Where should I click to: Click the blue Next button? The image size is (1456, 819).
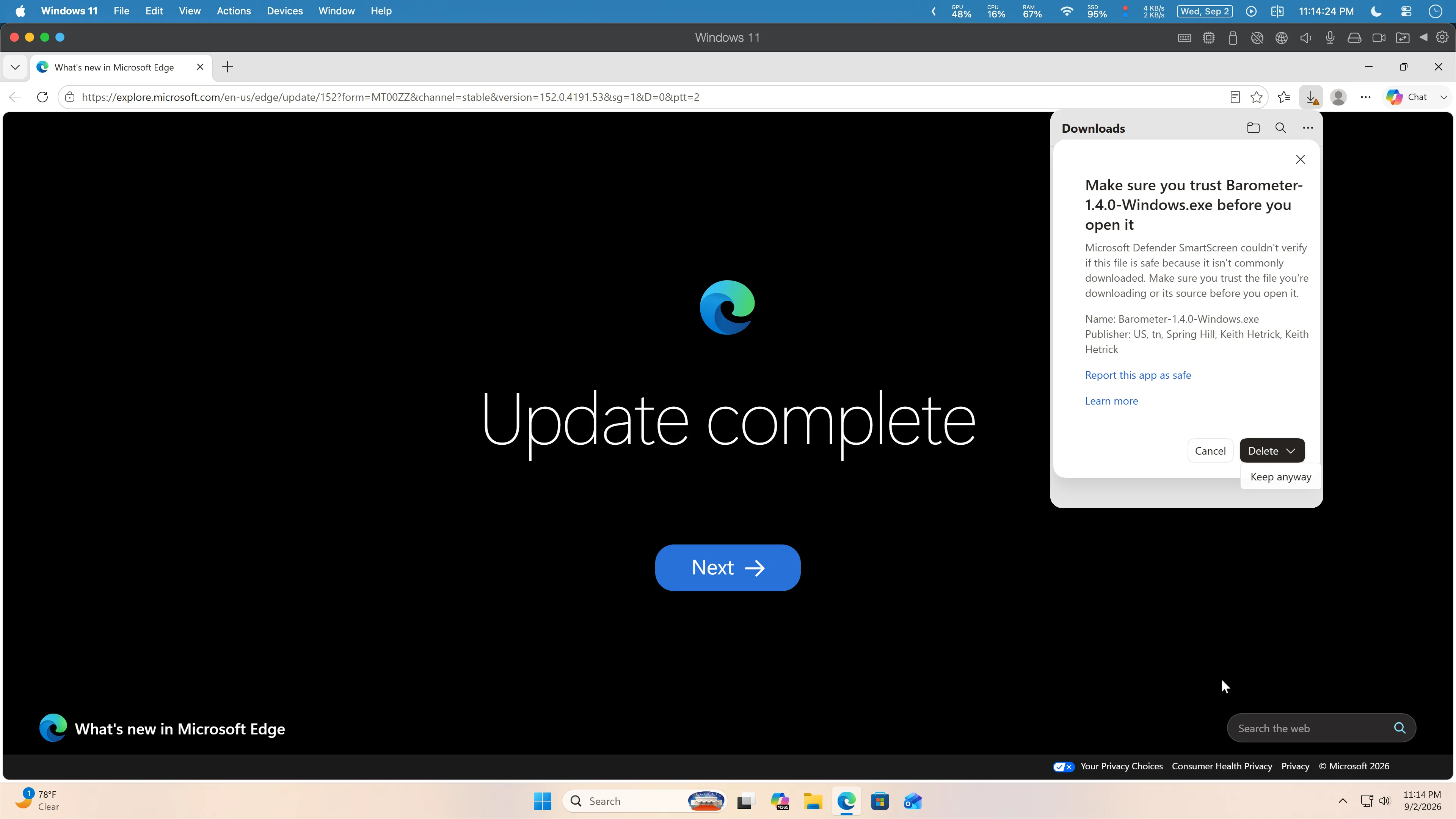click(728, 568)
